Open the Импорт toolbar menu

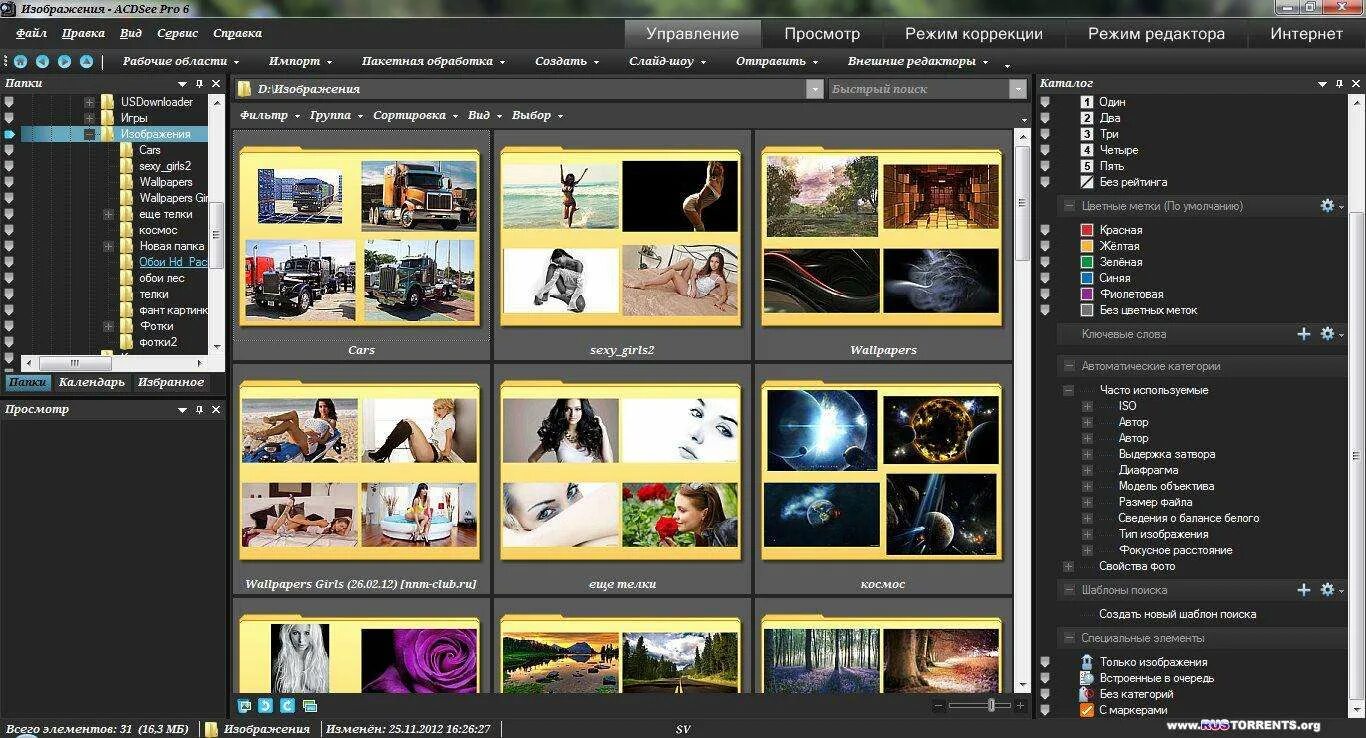click(301, 61)
